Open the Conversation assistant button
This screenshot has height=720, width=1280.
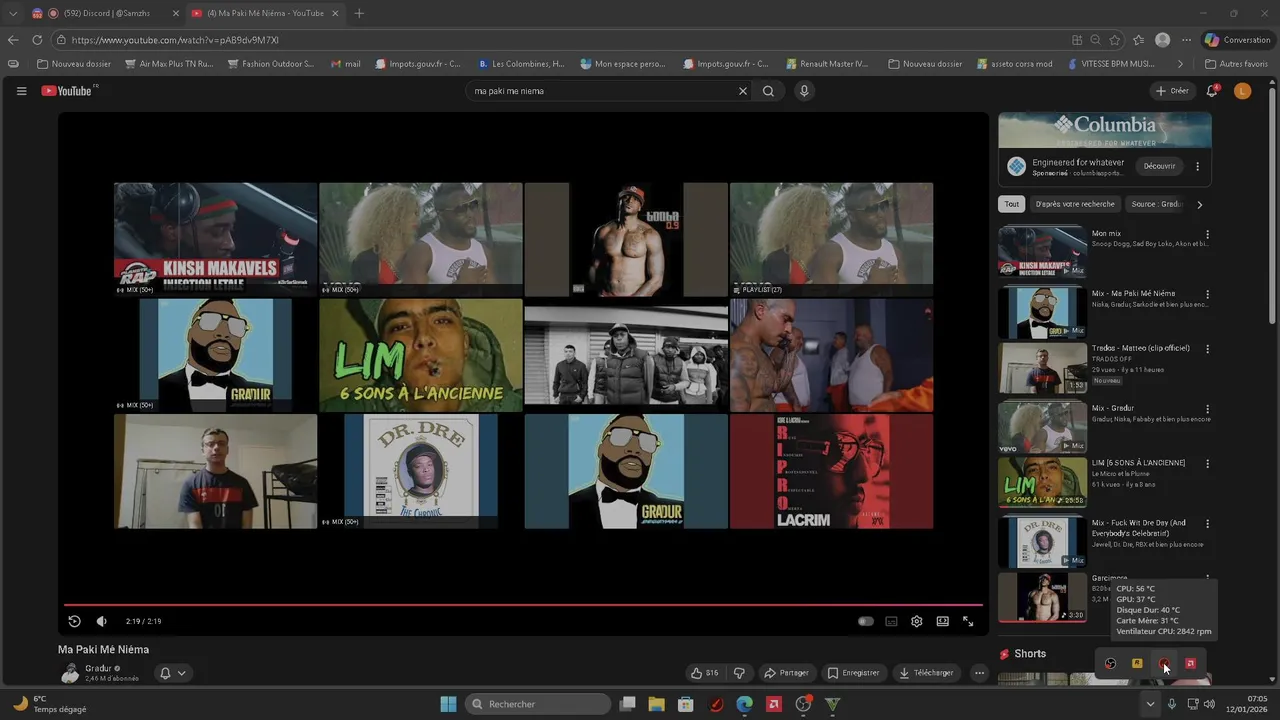pos(1237,40)
